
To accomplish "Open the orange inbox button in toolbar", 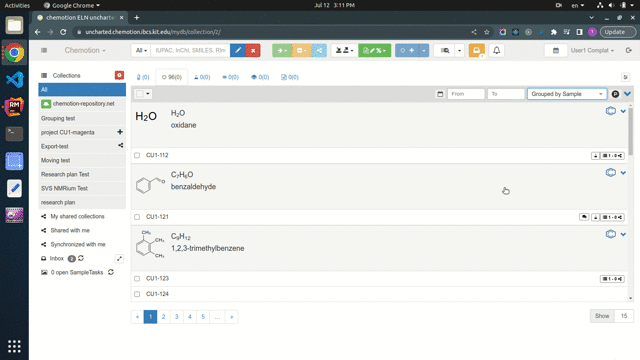I will click(476, 50).
